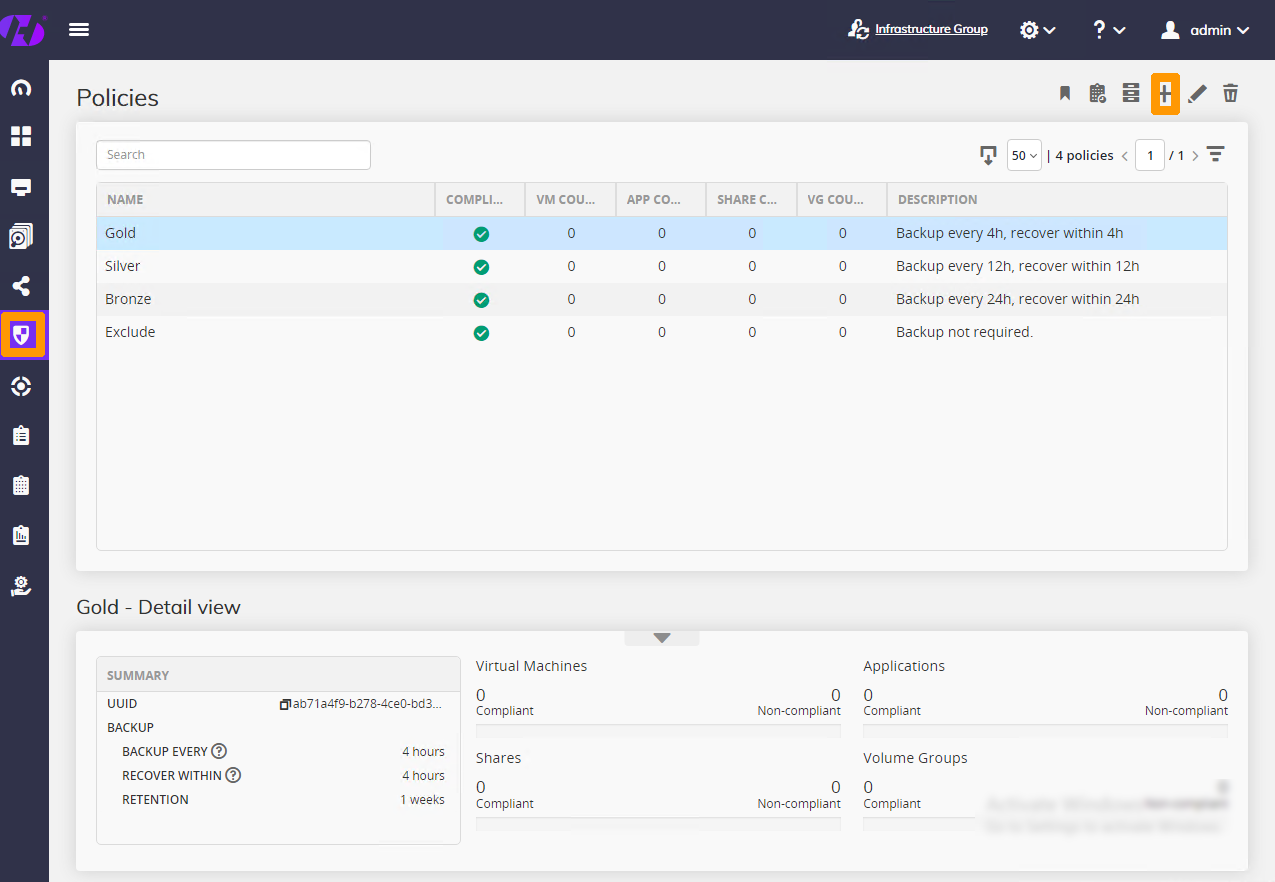
Task: Open the settings gear dropdown
Action: pyautogui.click(x=1037, y=30)
